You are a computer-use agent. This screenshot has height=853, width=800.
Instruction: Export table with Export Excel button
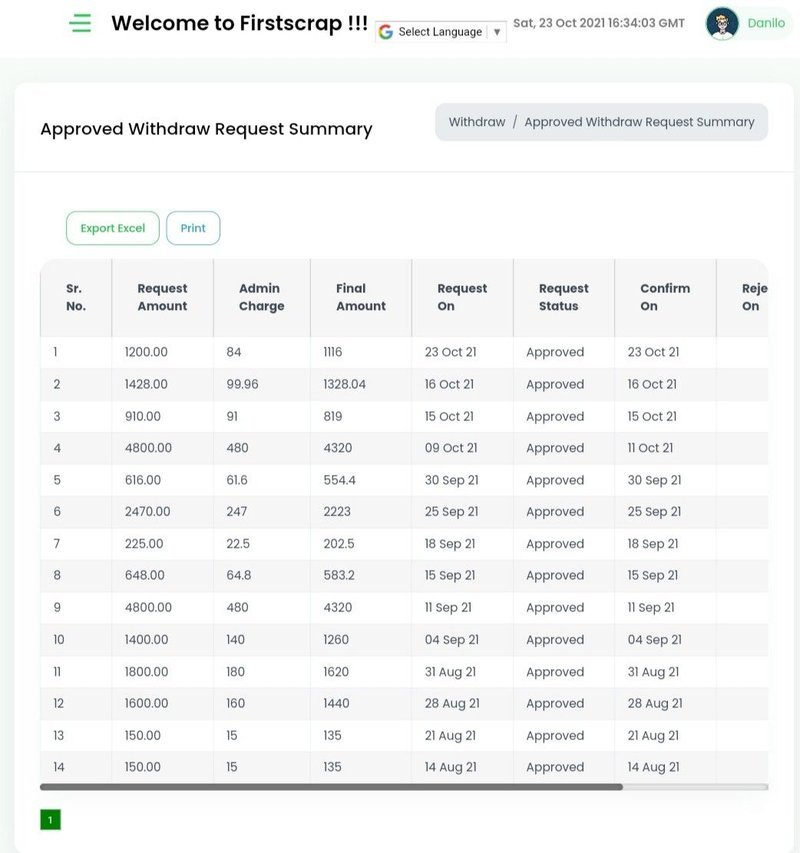pos(113,228)
